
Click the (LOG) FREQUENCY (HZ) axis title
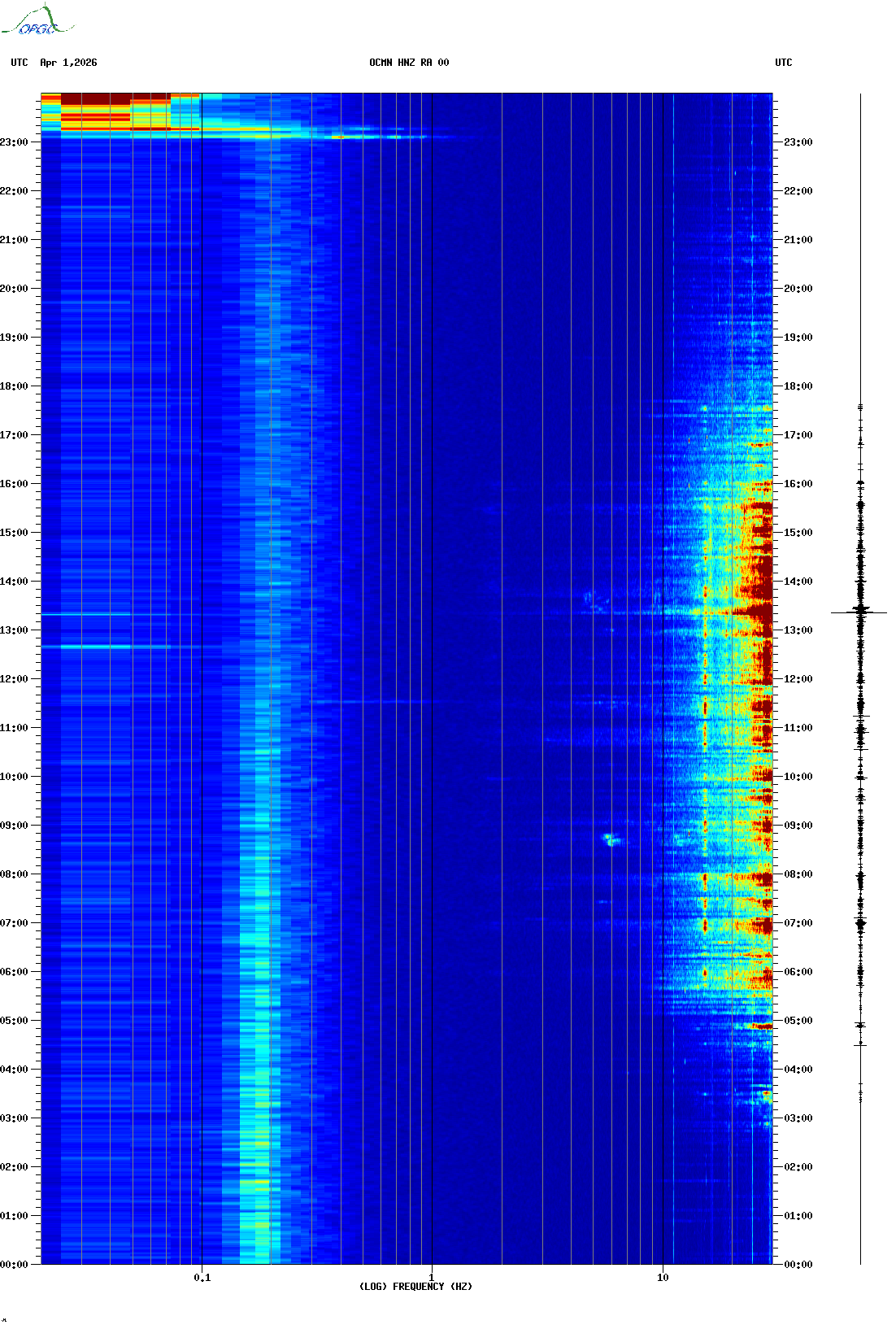tap(415, 1287)
